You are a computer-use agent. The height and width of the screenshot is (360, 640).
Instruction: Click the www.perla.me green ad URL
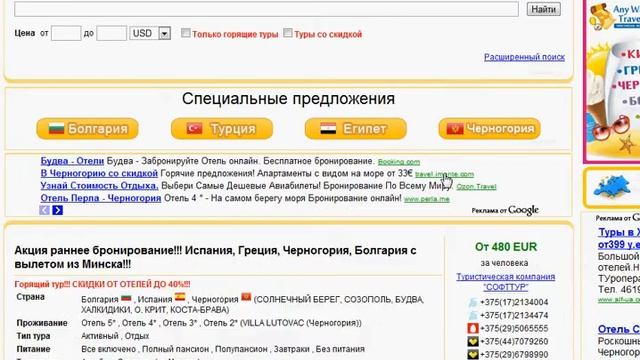pyautogui.click(x=427, y=199)
